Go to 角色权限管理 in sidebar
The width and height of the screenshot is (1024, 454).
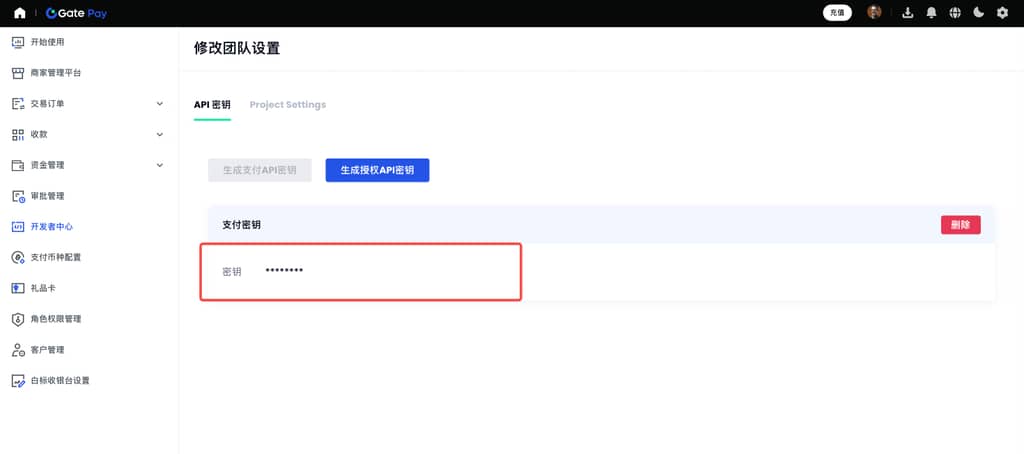tap(55, 319)
